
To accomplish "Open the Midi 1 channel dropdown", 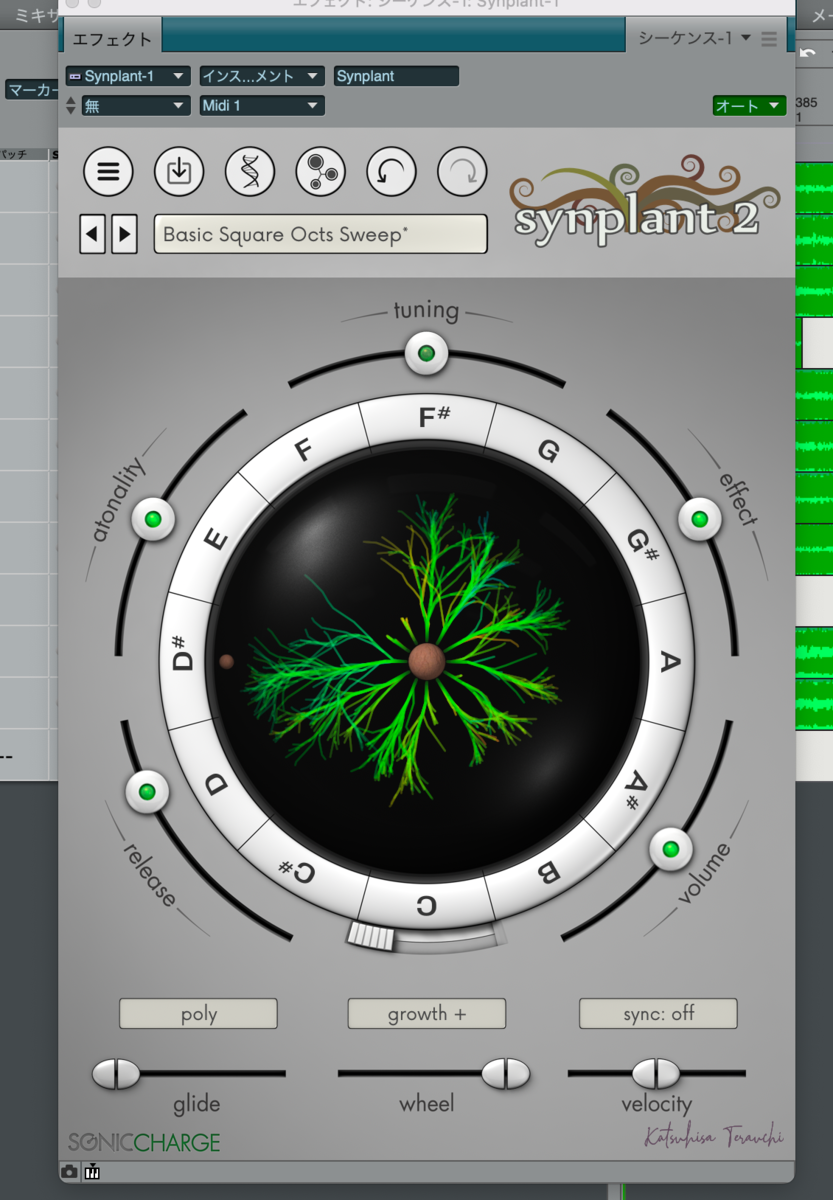I will tap(262, 105).
